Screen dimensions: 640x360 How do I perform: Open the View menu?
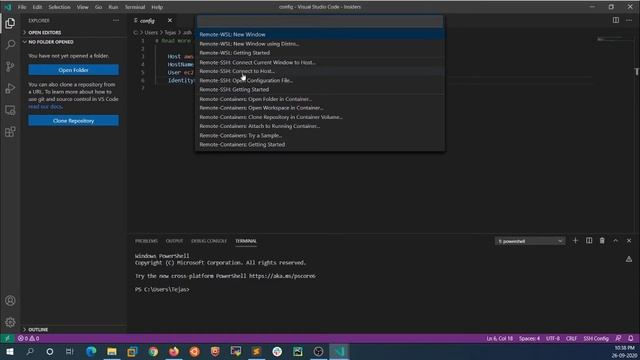82,7
